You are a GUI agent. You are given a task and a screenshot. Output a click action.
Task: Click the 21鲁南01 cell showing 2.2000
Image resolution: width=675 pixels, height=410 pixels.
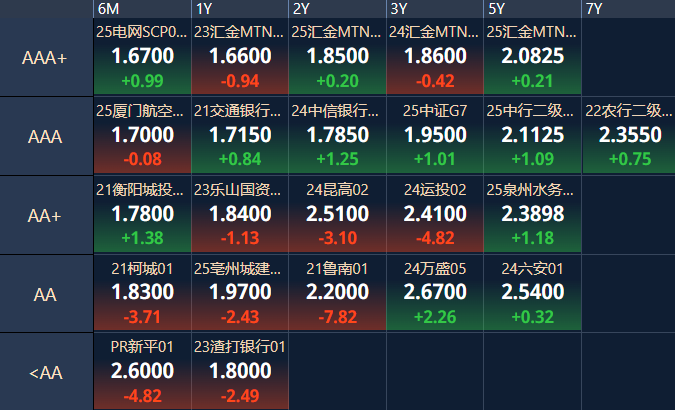click(x=337, y=293)
